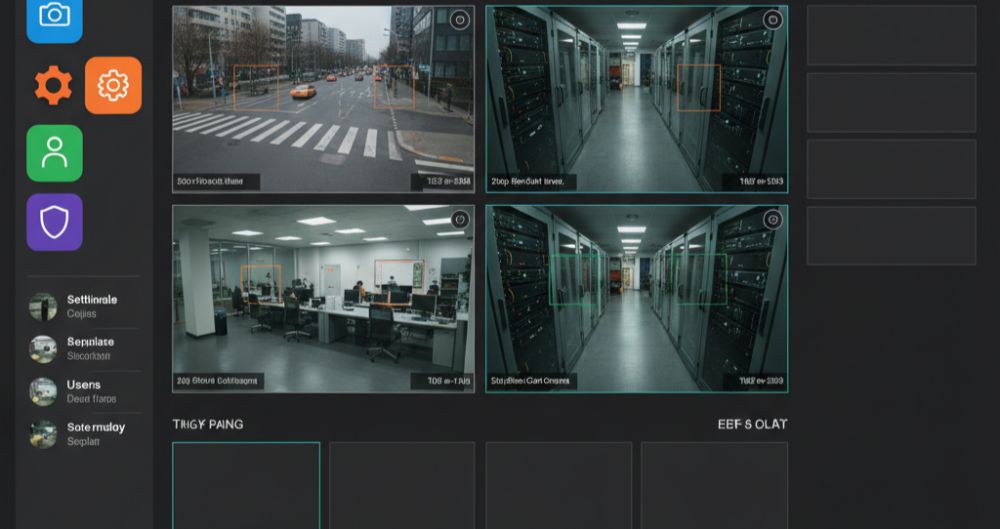
Task: Select second empty card under 'TRIGY PAING'
Action: coord(402,486)
